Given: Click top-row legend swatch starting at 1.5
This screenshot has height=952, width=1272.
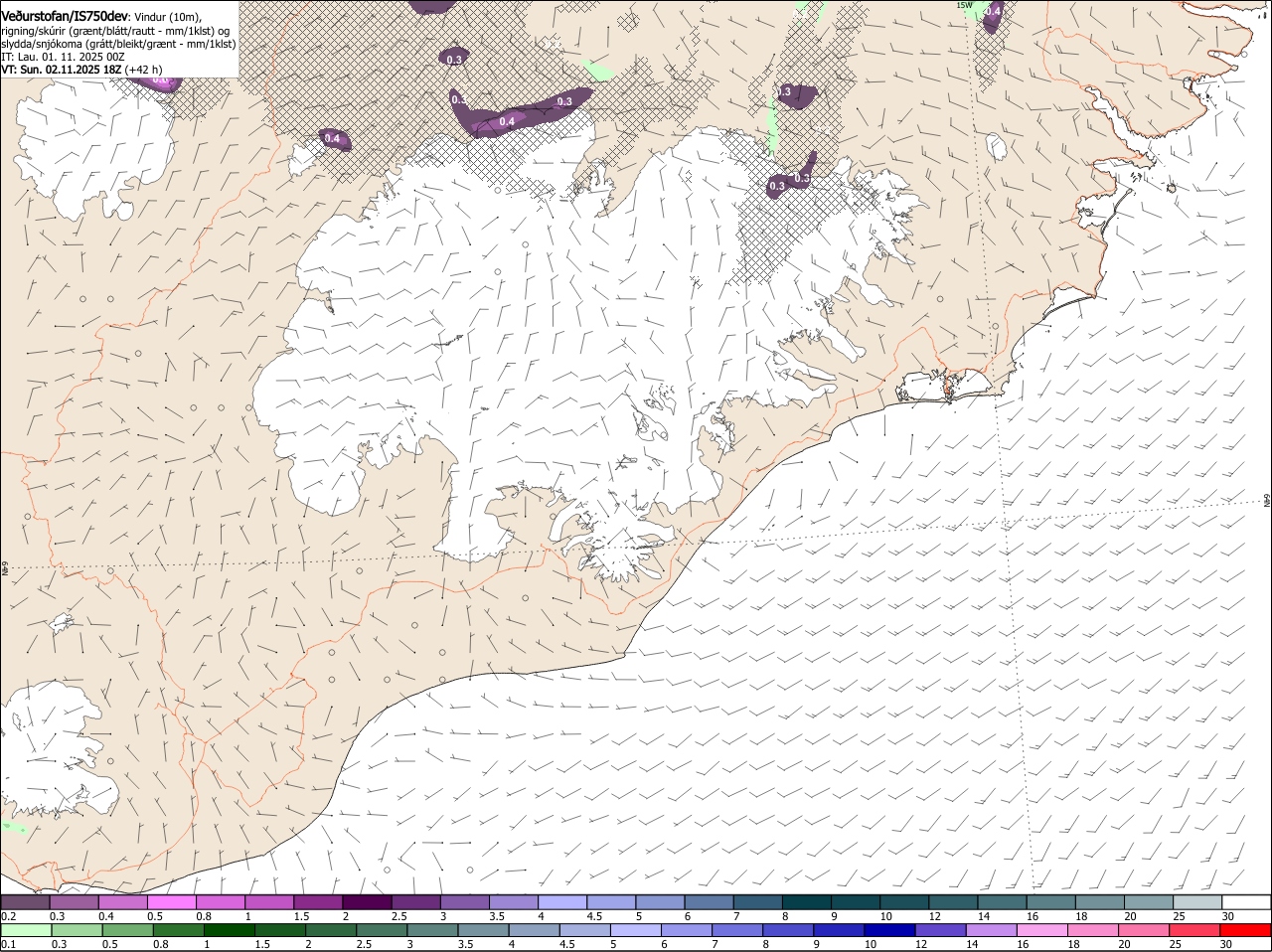Looking at the screenshot, I should (318, 901).
